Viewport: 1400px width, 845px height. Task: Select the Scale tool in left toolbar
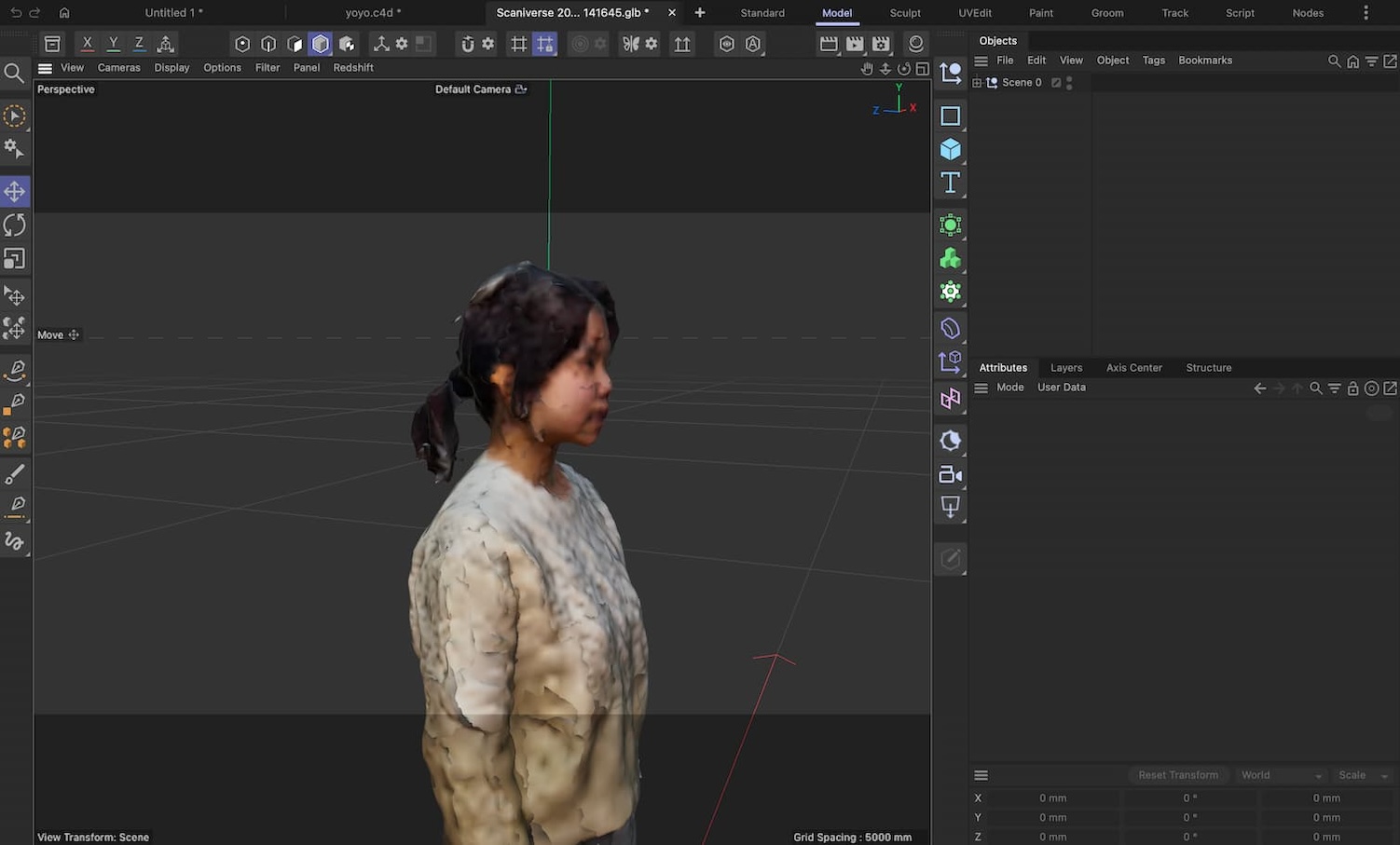pos(15,259)
